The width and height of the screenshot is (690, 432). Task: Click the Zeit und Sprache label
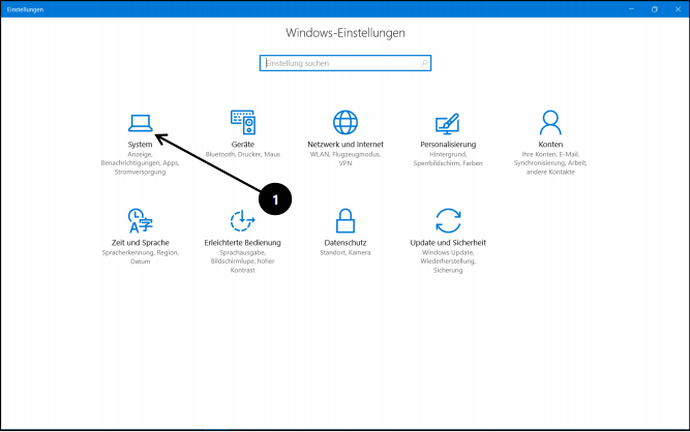coord(140,242)
